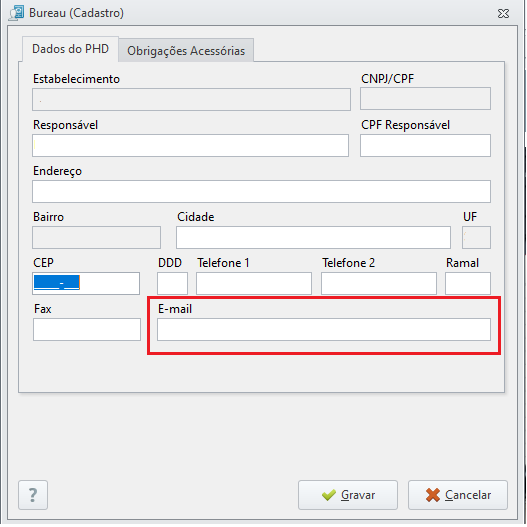The width and height of the screenshot is (527, 527).
Task: Focus the Telefone 1 field
Action: (254, 283)
